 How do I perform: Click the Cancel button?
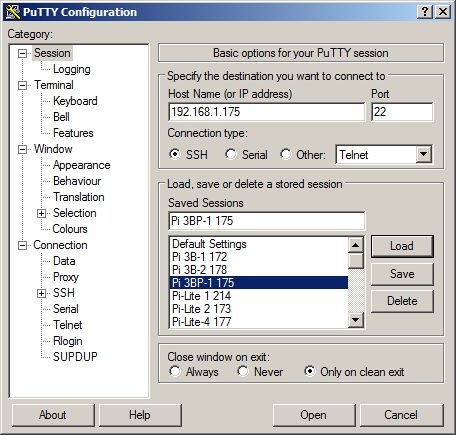coord(401,415)
